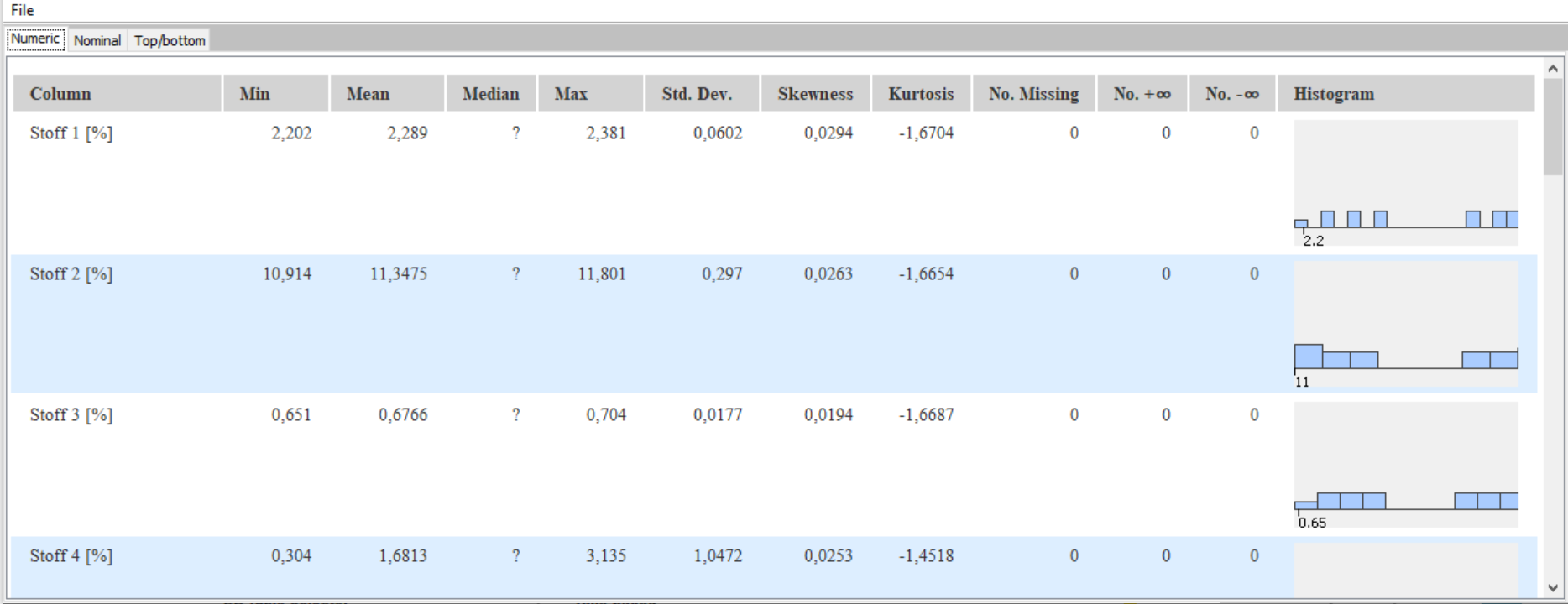Click the Stoff 2 histogram thumbnail
The image size is (1568, 604).
pos(1406,324)
